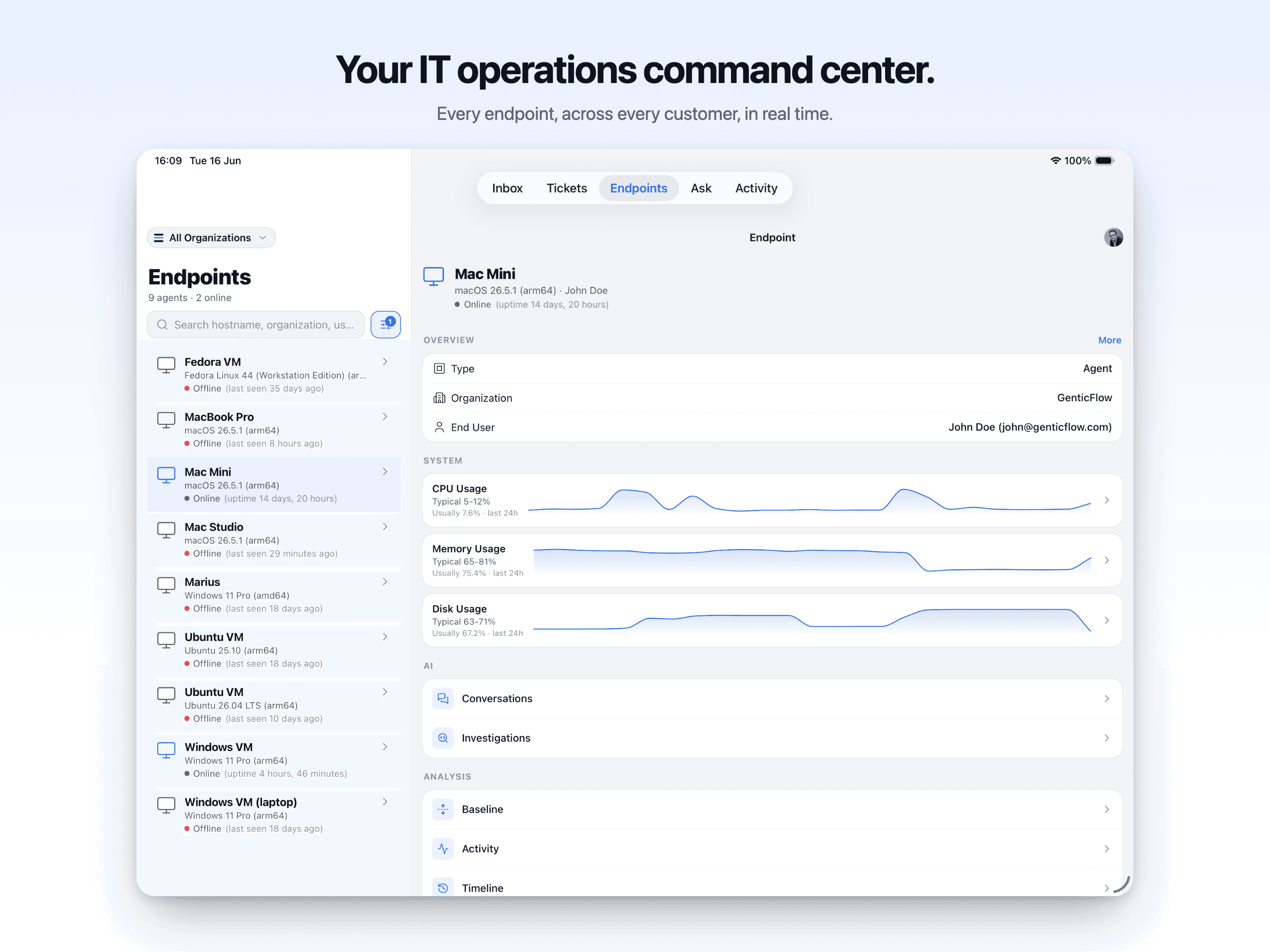This screenshot has height=952, width=1270.
Task: Click the Activity pulse icon
Action: click(443, 849)
